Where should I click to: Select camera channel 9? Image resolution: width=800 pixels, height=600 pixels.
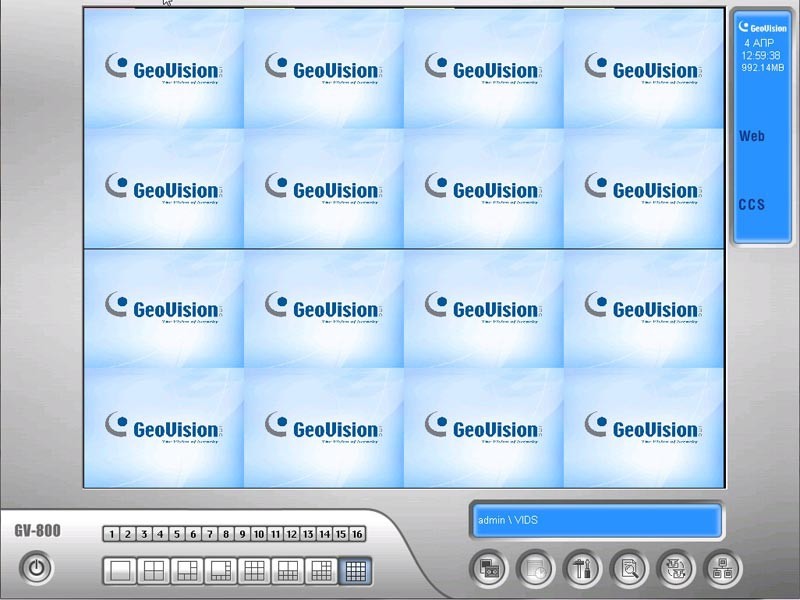pyautogui.click(x=242, y=534)
